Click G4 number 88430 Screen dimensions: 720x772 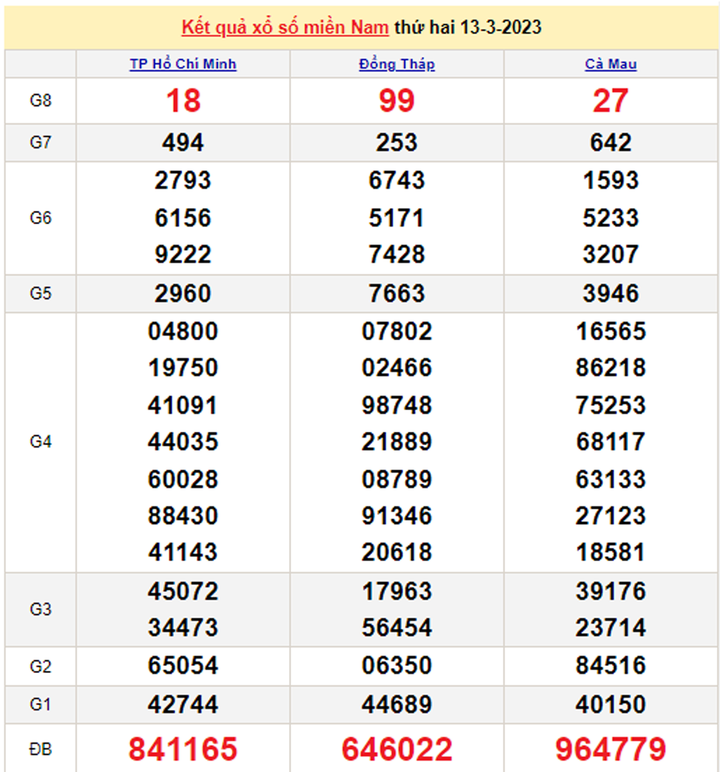coord(183,515)
